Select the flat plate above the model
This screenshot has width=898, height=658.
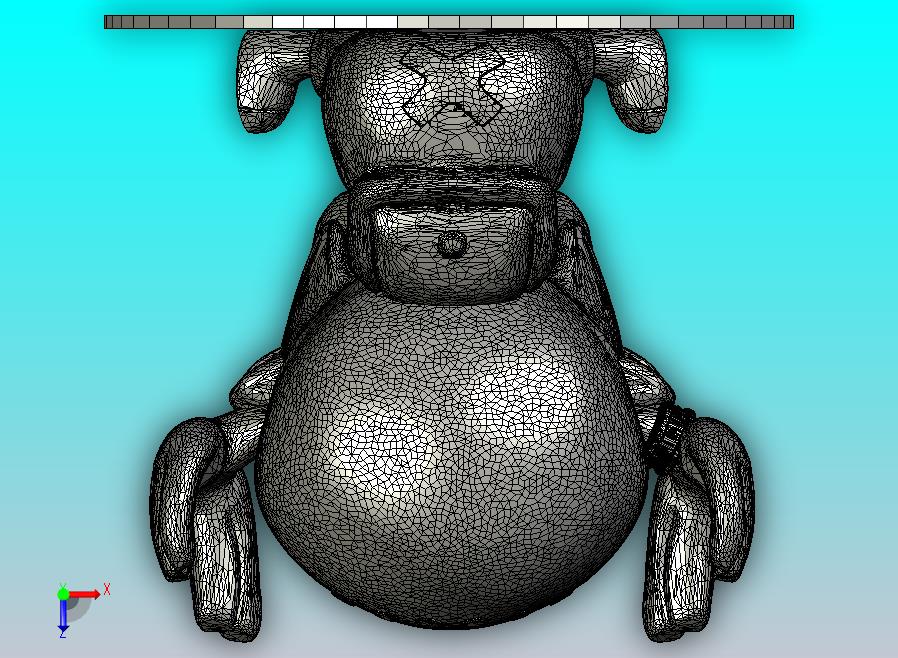(449, 22)
